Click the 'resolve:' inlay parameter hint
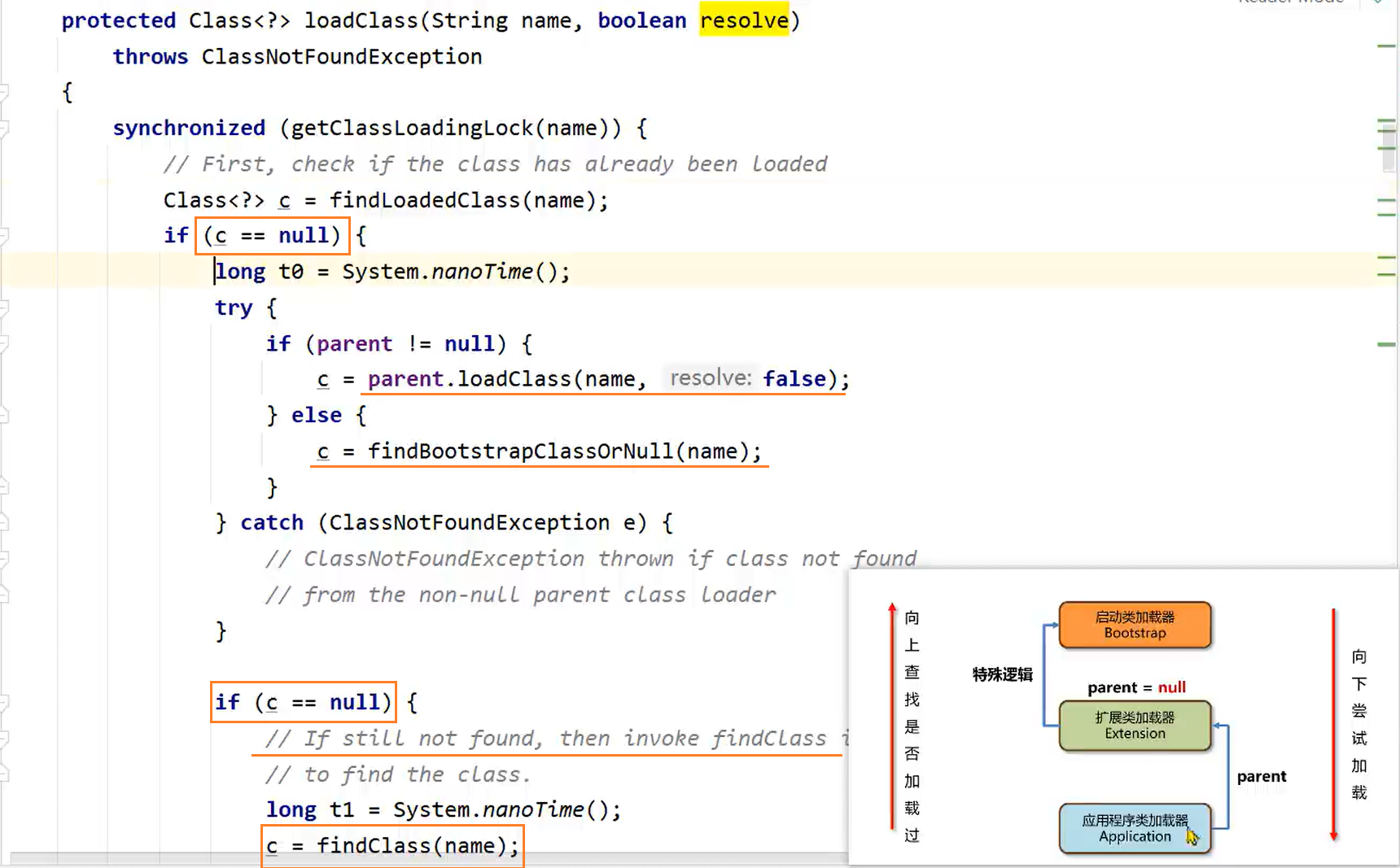Viewport: 1400px width, 868px height. pyautogui.click(x=711, y=378)
